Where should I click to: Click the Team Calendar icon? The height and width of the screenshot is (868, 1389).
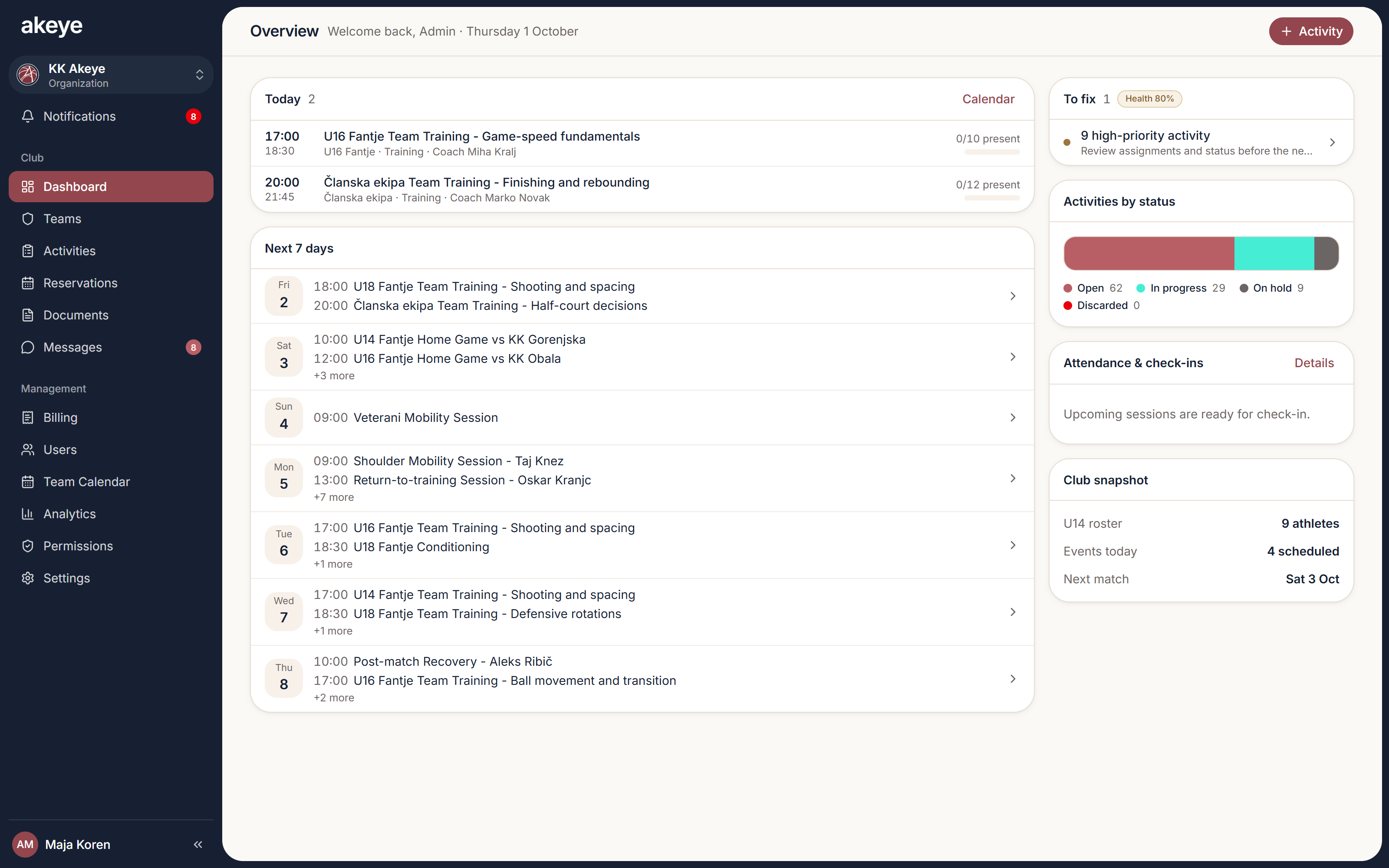point(27,482)
